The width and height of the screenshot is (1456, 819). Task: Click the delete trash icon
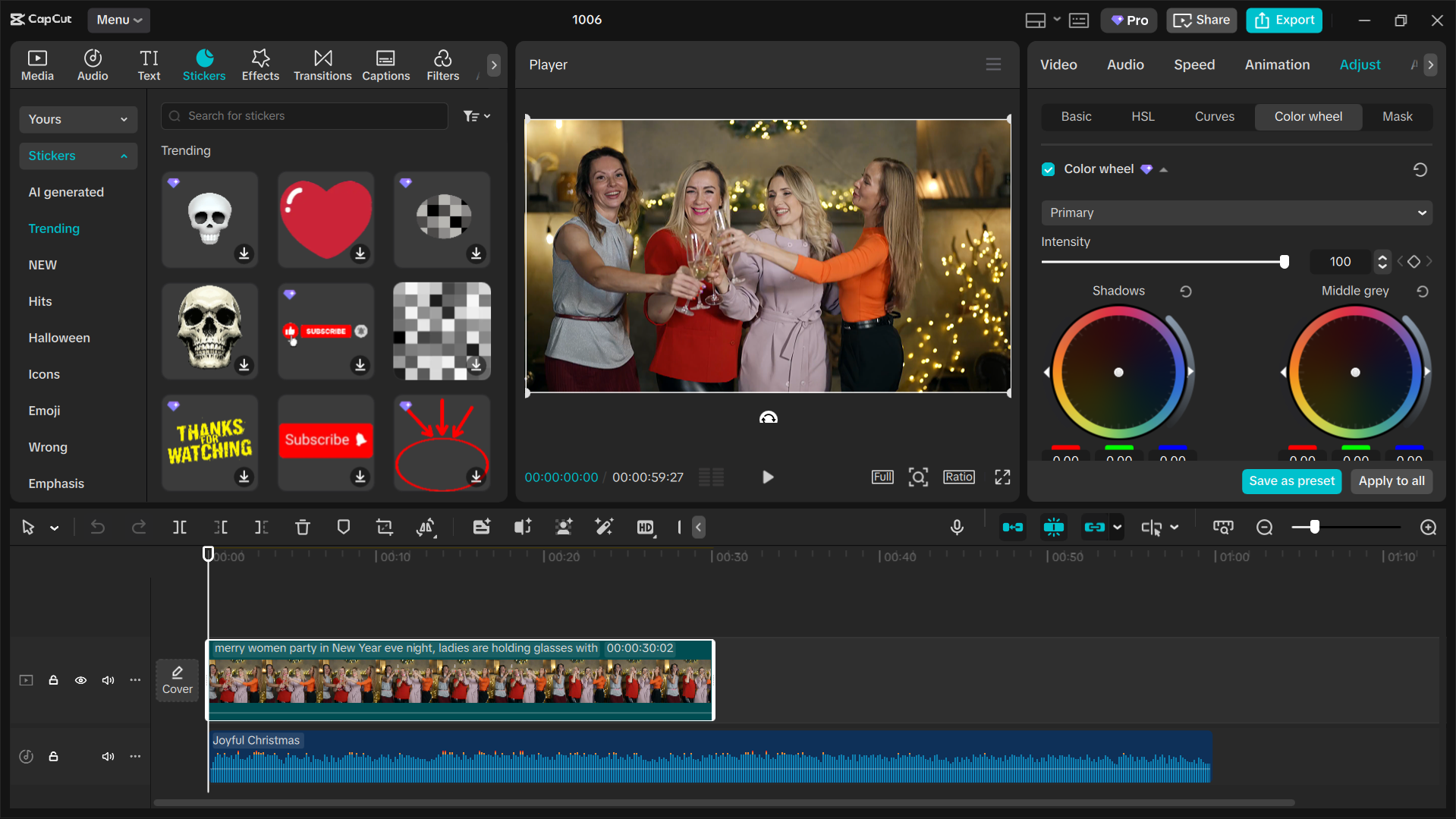coord(303,527)
